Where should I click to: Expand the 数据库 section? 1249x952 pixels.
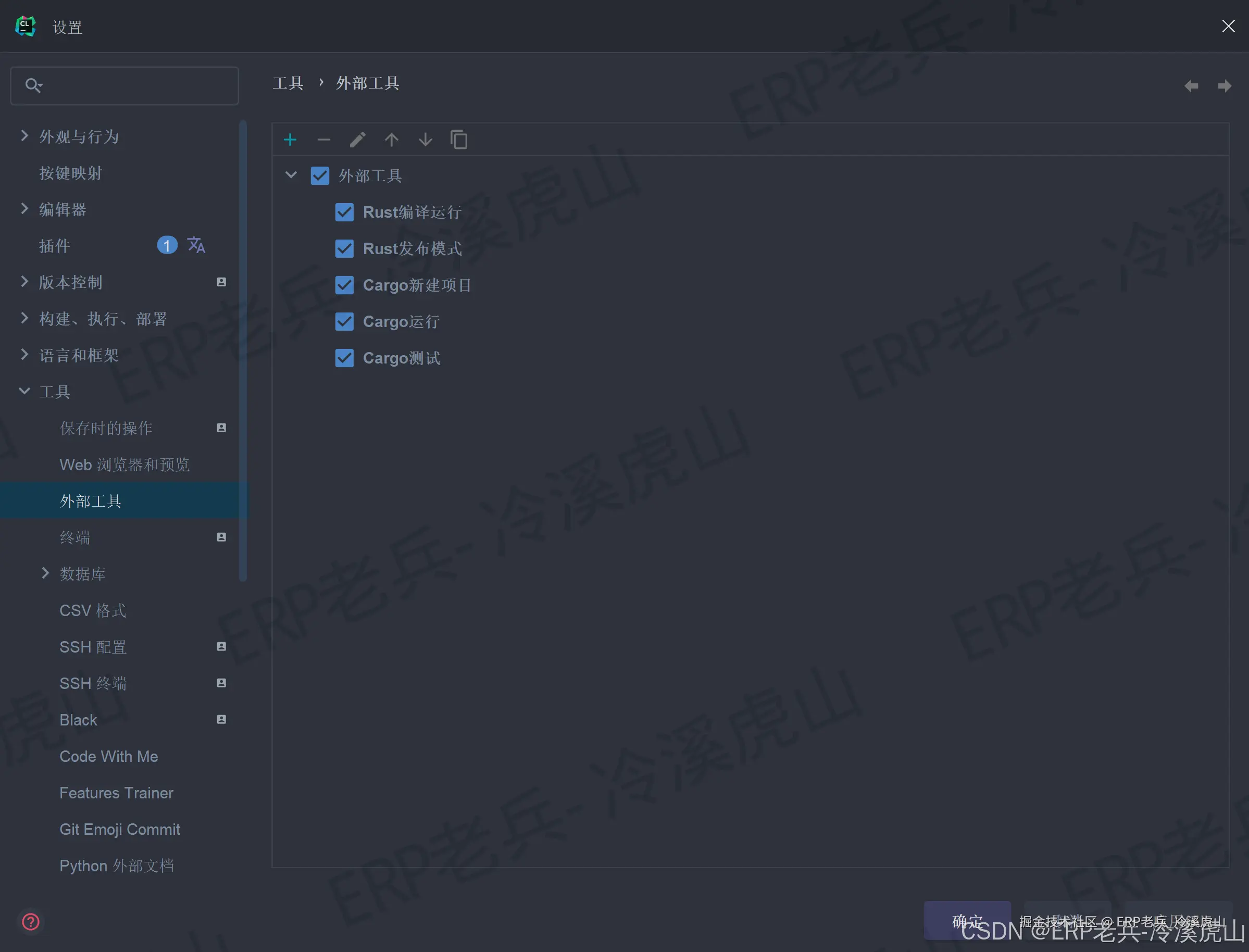46,573
